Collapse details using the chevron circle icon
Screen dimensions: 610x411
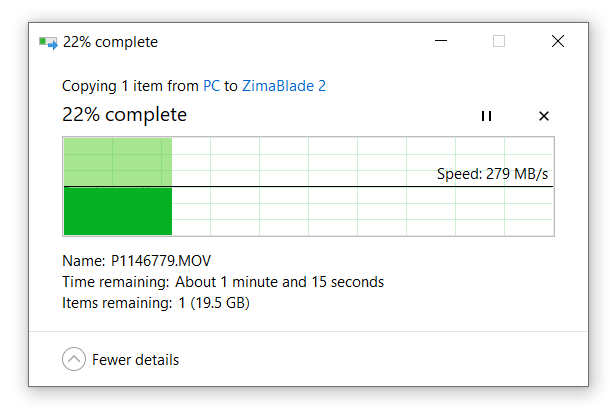click(73, 359)
